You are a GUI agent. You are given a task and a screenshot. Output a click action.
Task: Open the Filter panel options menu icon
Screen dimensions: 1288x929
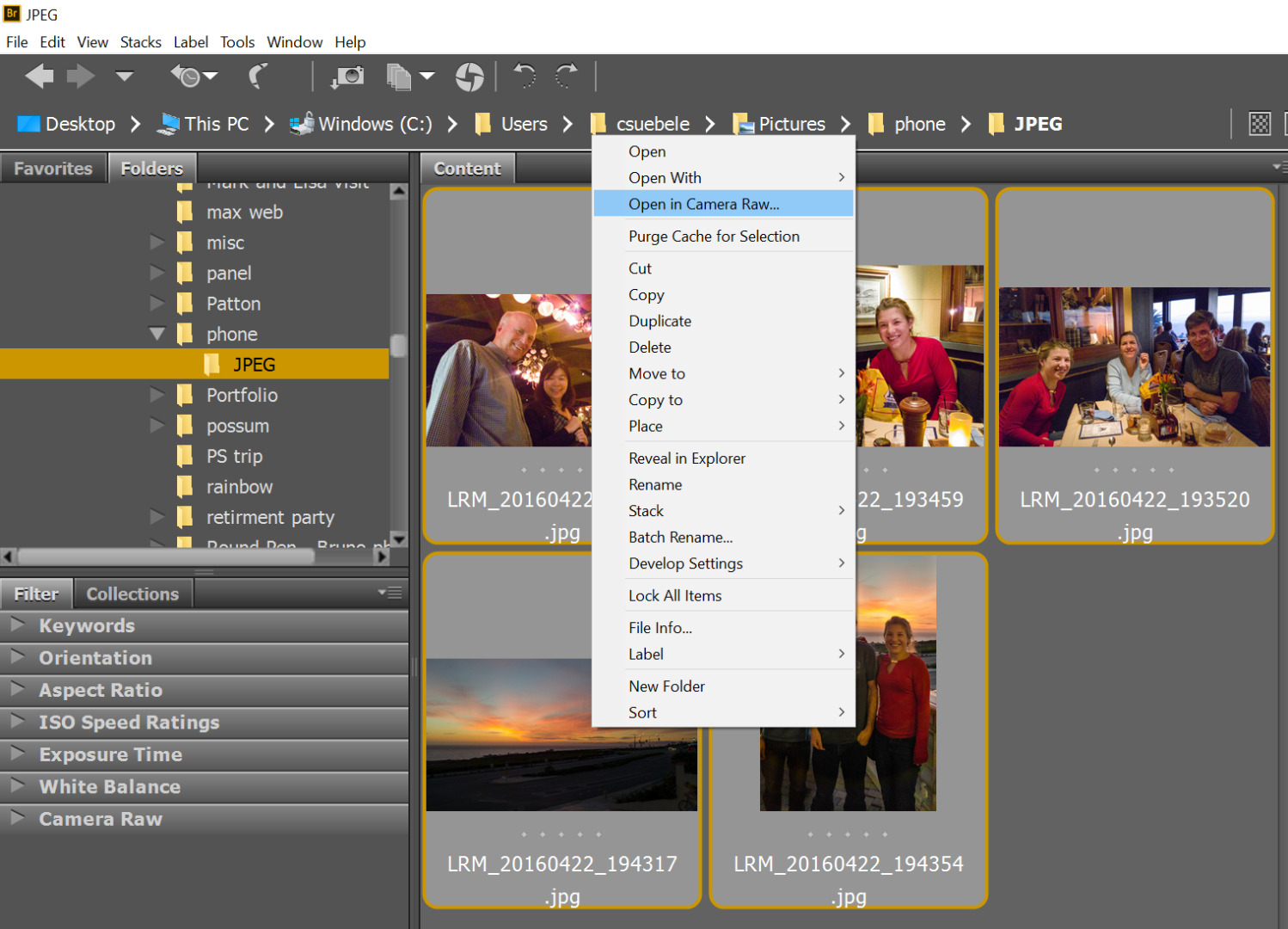(x=389, y=593)
